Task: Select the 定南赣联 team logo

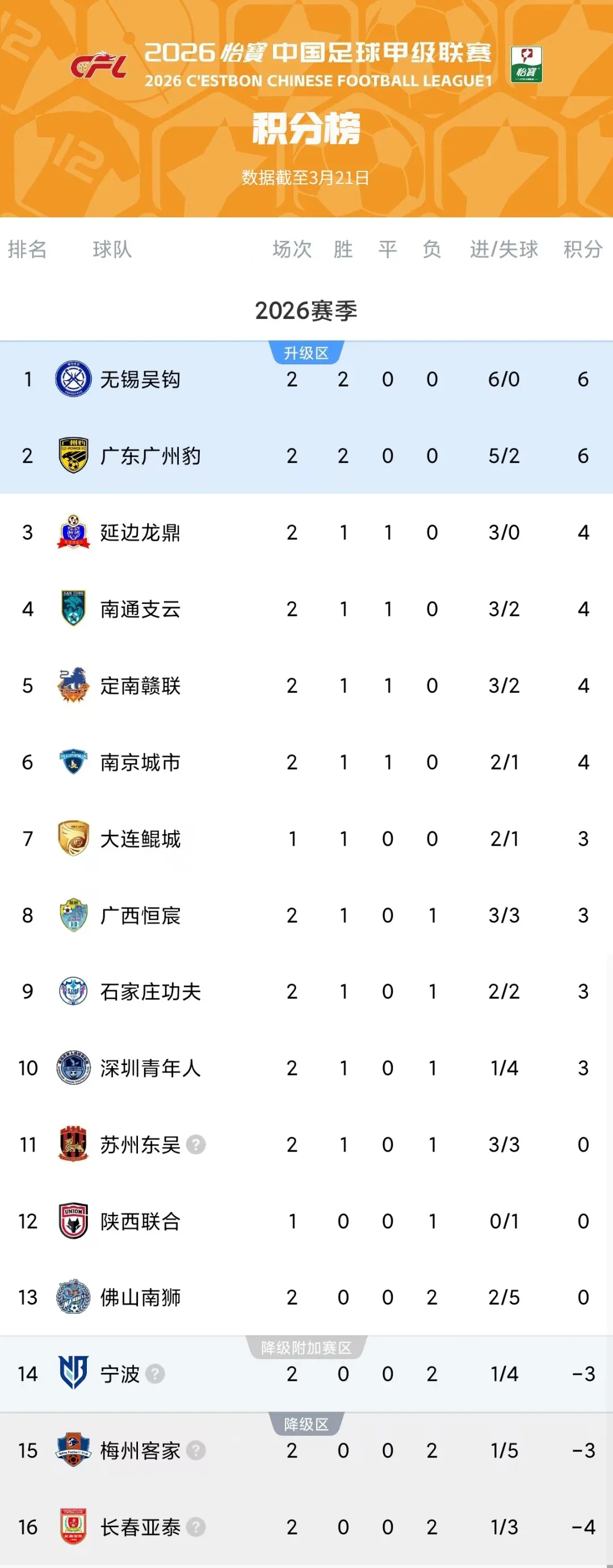Action: [x=73, y=686]
